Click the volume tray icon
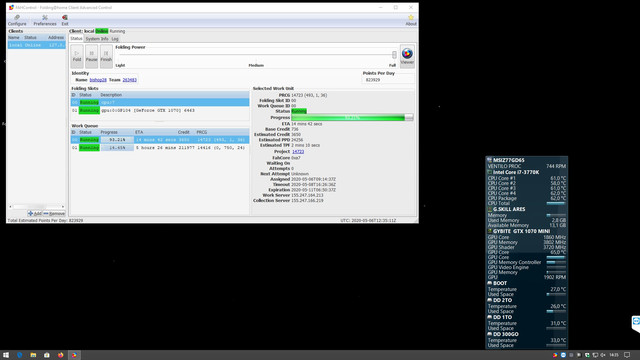 [603, 355]
